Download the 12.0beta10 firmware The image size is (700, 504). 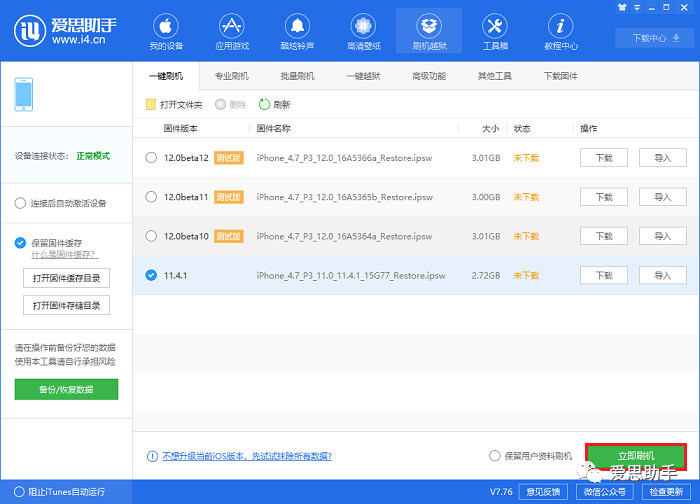[604, 236]
